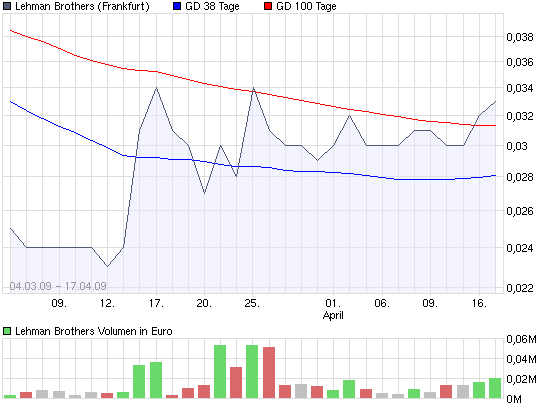Click the '0,038' price axis label

click(x=520, y=37)
